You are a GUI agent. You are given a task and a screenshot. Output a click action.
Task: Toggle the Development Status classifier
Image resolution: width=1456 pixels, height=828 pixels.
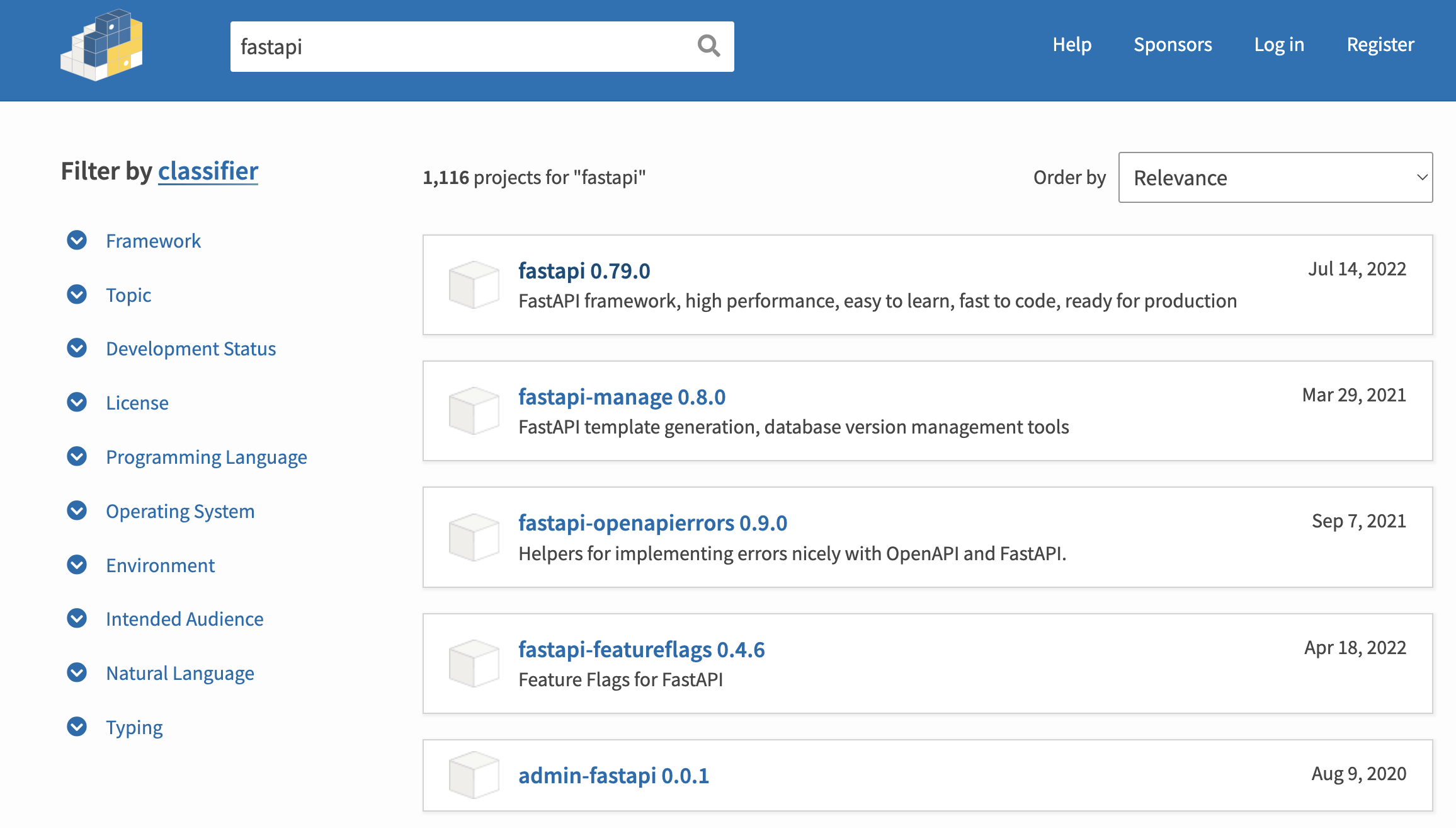point(79,348)
